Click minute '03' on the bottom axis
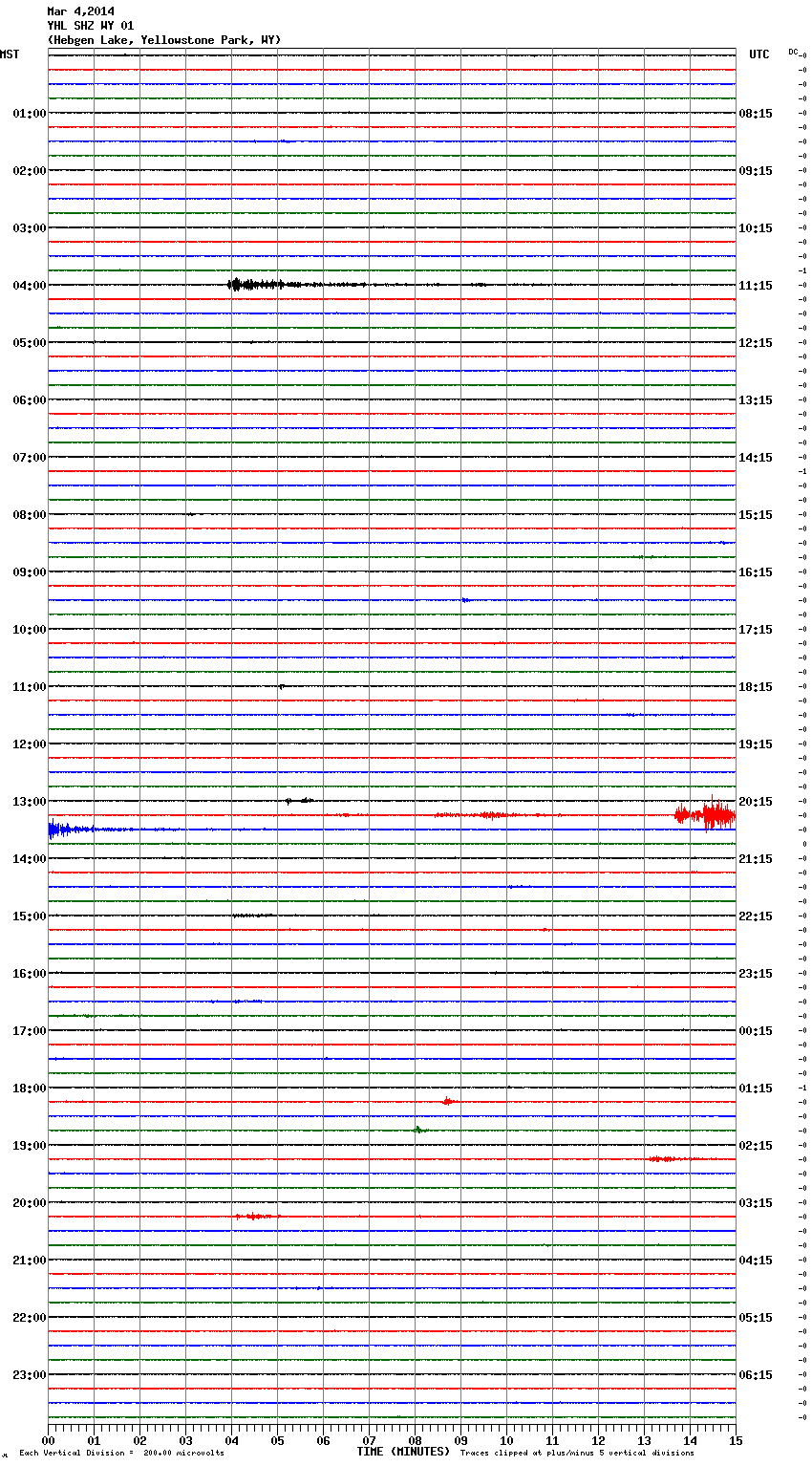Image resolution: width=812 pixels, height=1466 pixels. coord(185,1441)
